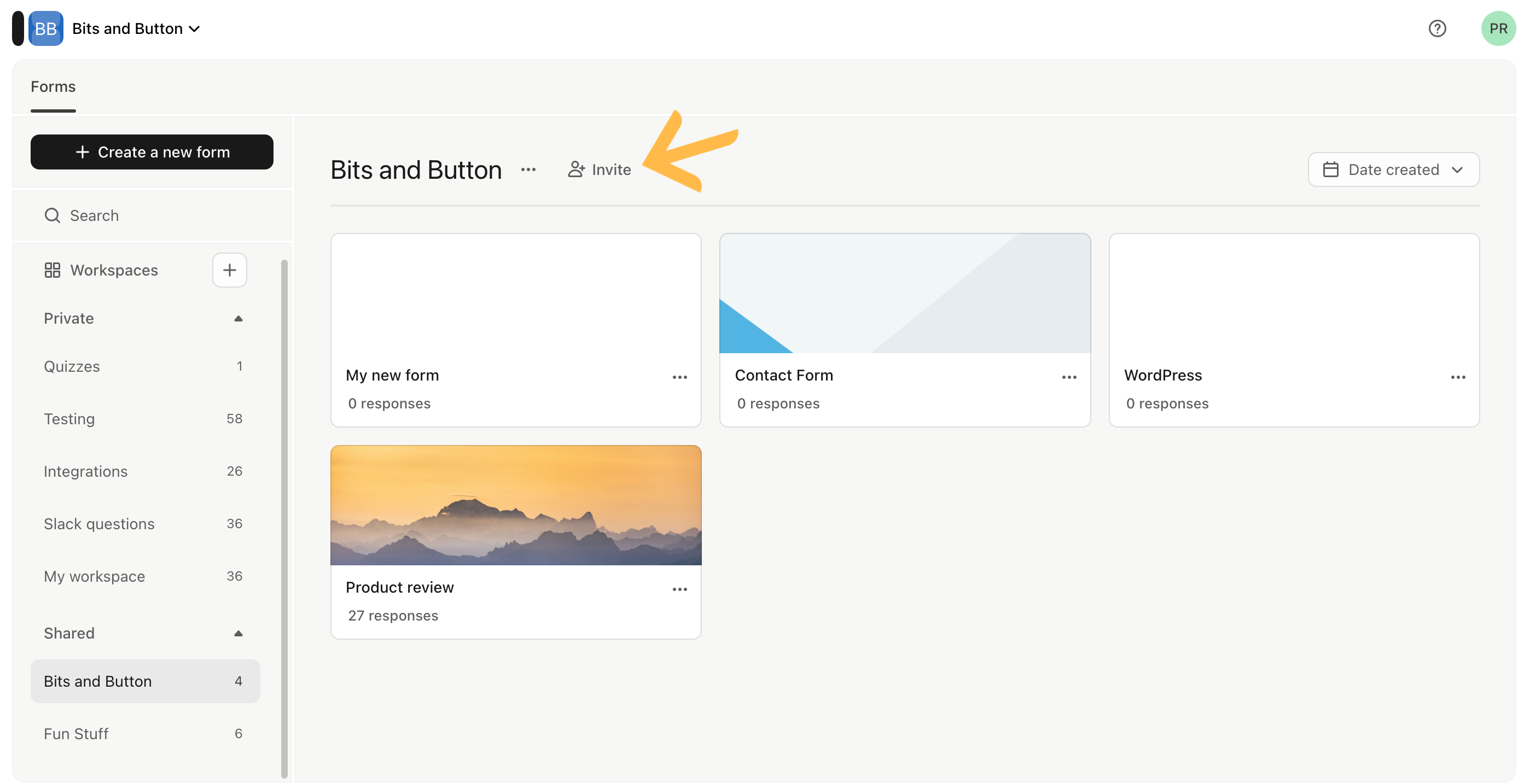Click Create a new form button

click(x=152, y=152)
